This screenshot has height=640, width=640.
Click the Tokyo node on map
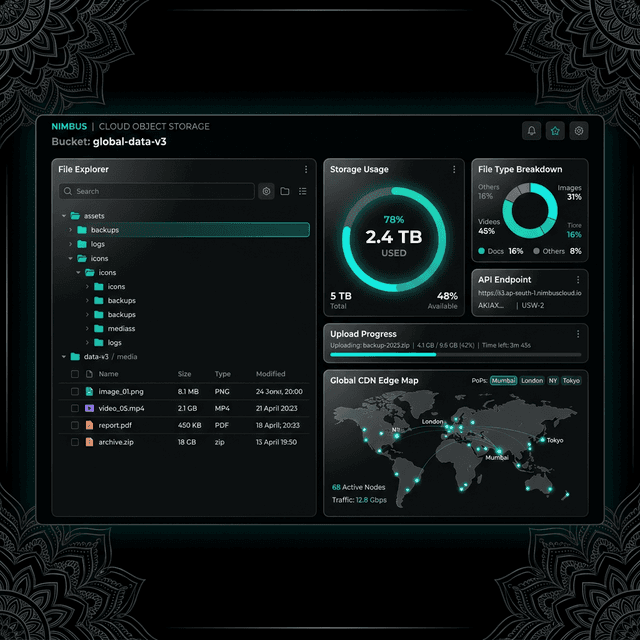point(542,440)
